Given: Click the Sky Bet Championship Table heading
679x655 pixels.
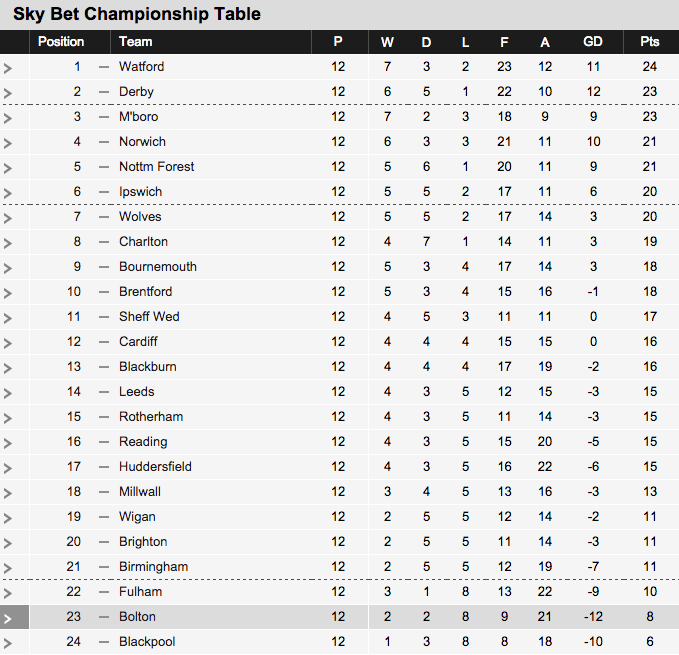Looking at the screenshot, I should 137,14.
